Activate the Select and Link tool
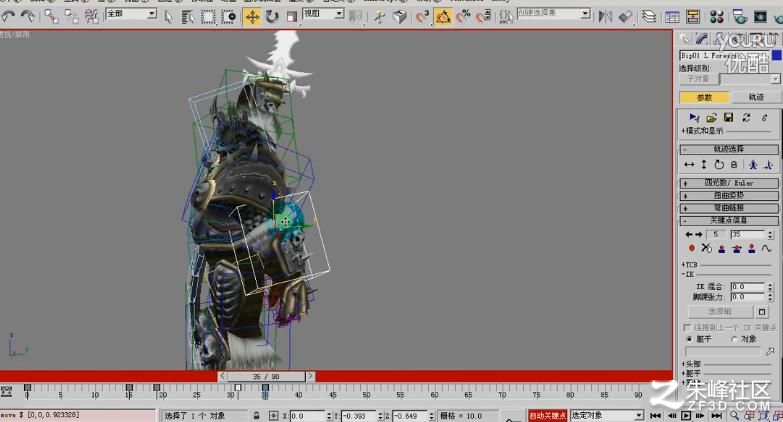 pyautogui.click(x=51, y=16)
